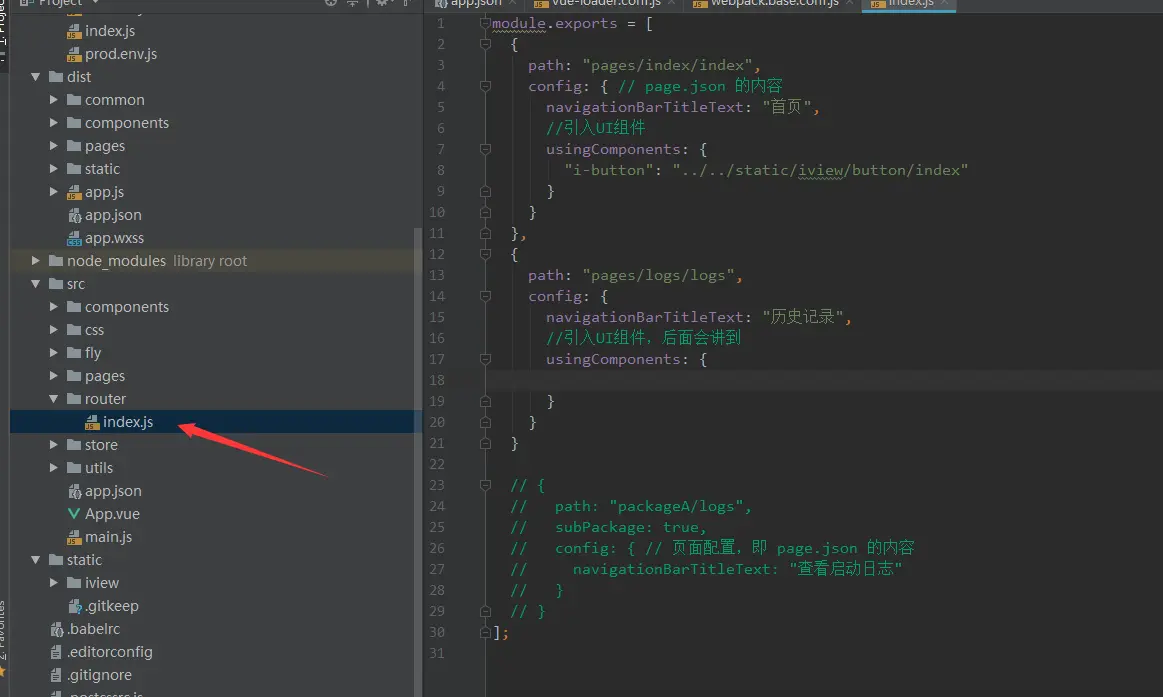Screen dimensions: 1163x697
Task: Click the app.wxss CSS file icon
Action: click(74, 239)
